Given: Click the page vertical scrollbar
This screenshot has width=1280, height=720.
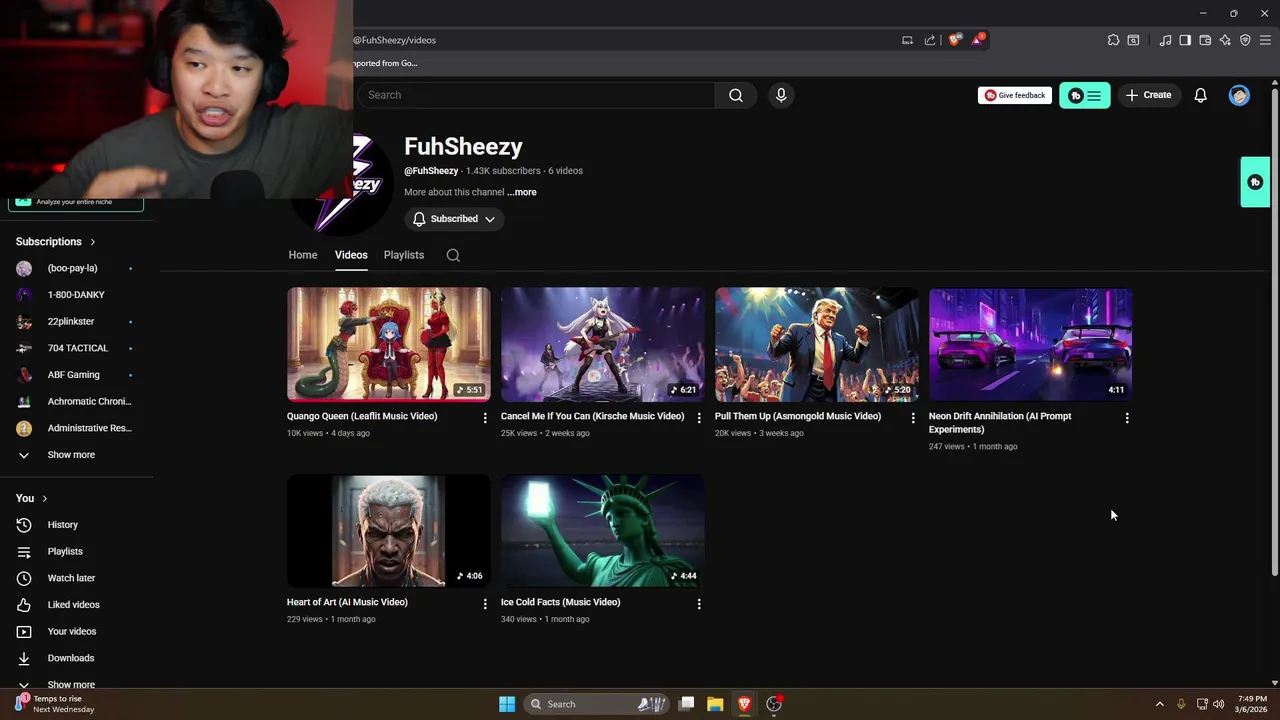Looking at the screenshot, I should (1274, 330).
